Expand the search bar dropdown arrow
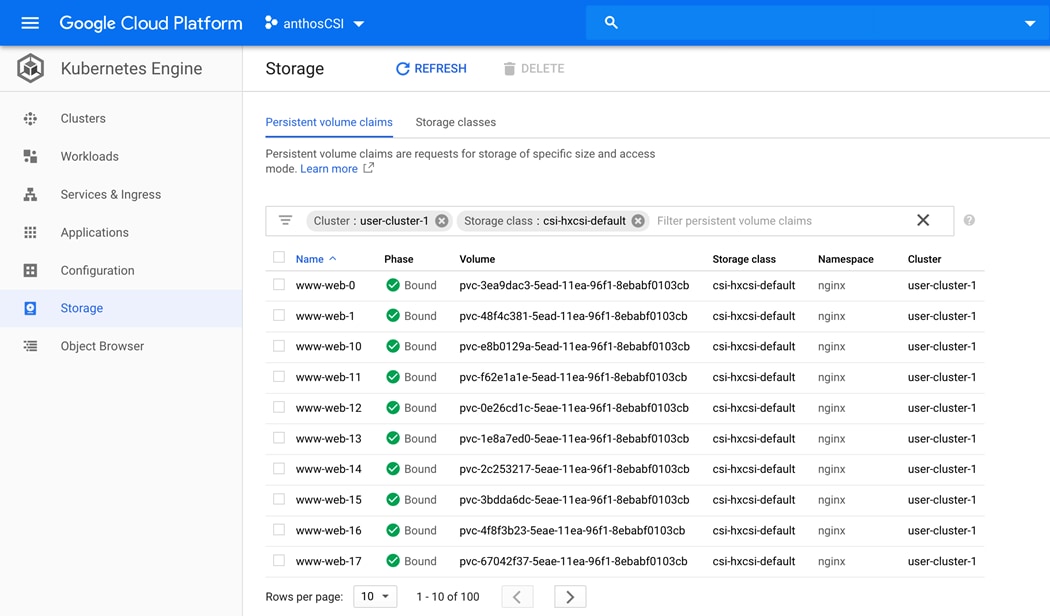The width and height of the screenshot is (1050, 616). point(1030,23)
